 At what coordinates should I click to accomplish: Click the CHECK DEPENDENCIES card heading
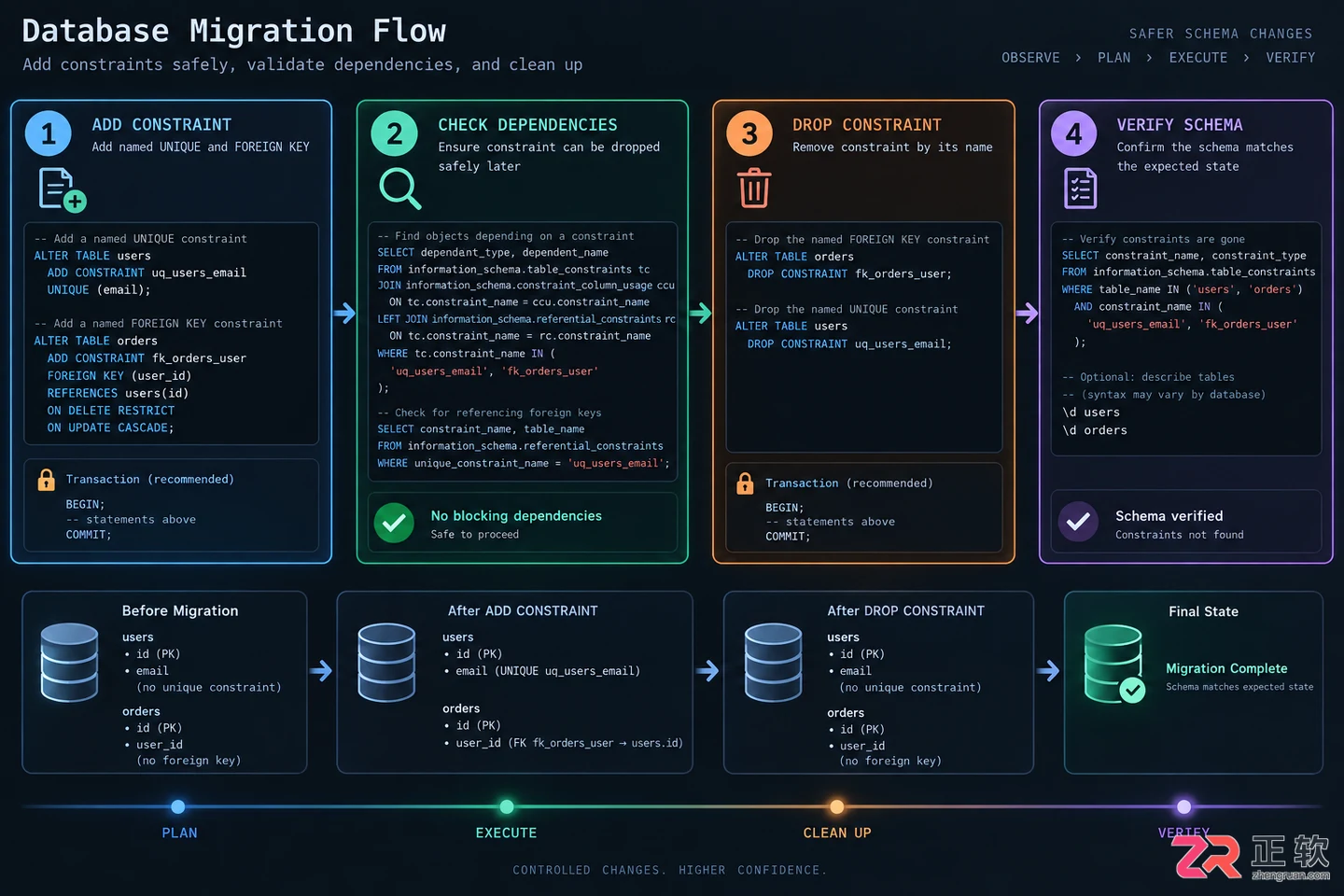point(527,125)
